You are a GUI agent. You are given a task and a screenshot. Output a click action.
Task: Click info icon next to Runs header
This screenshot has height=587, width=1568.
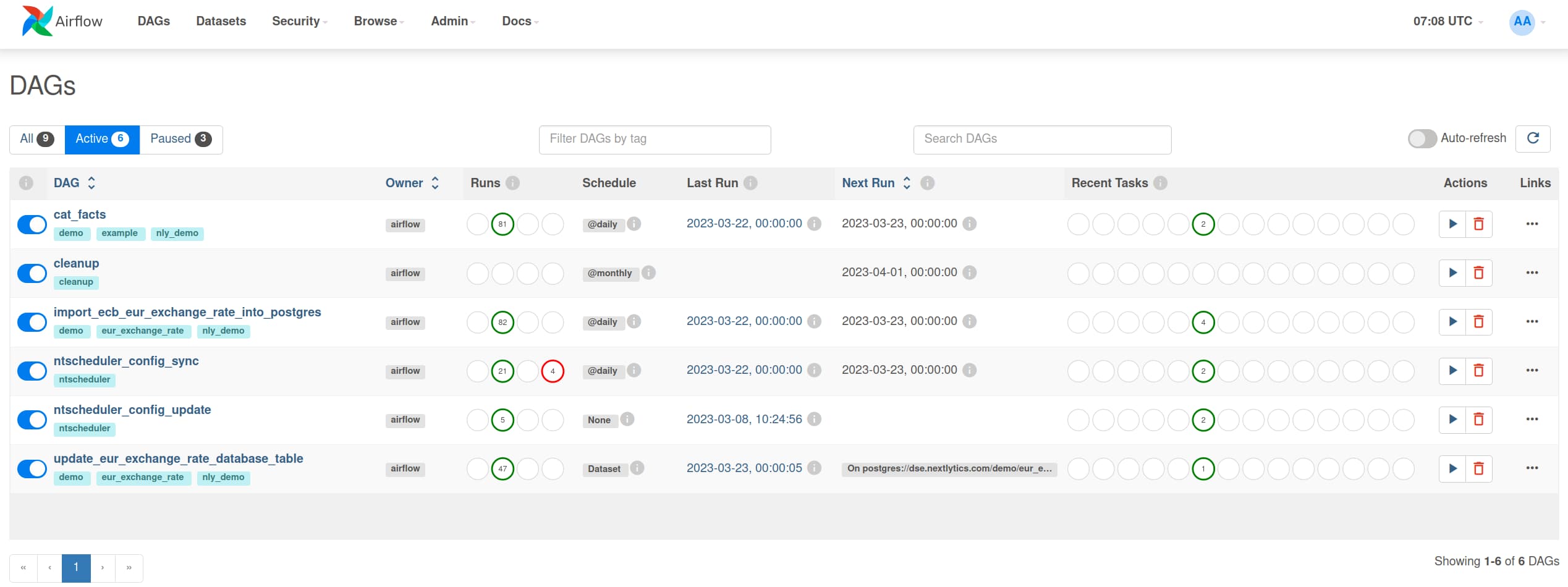point(512,183)
